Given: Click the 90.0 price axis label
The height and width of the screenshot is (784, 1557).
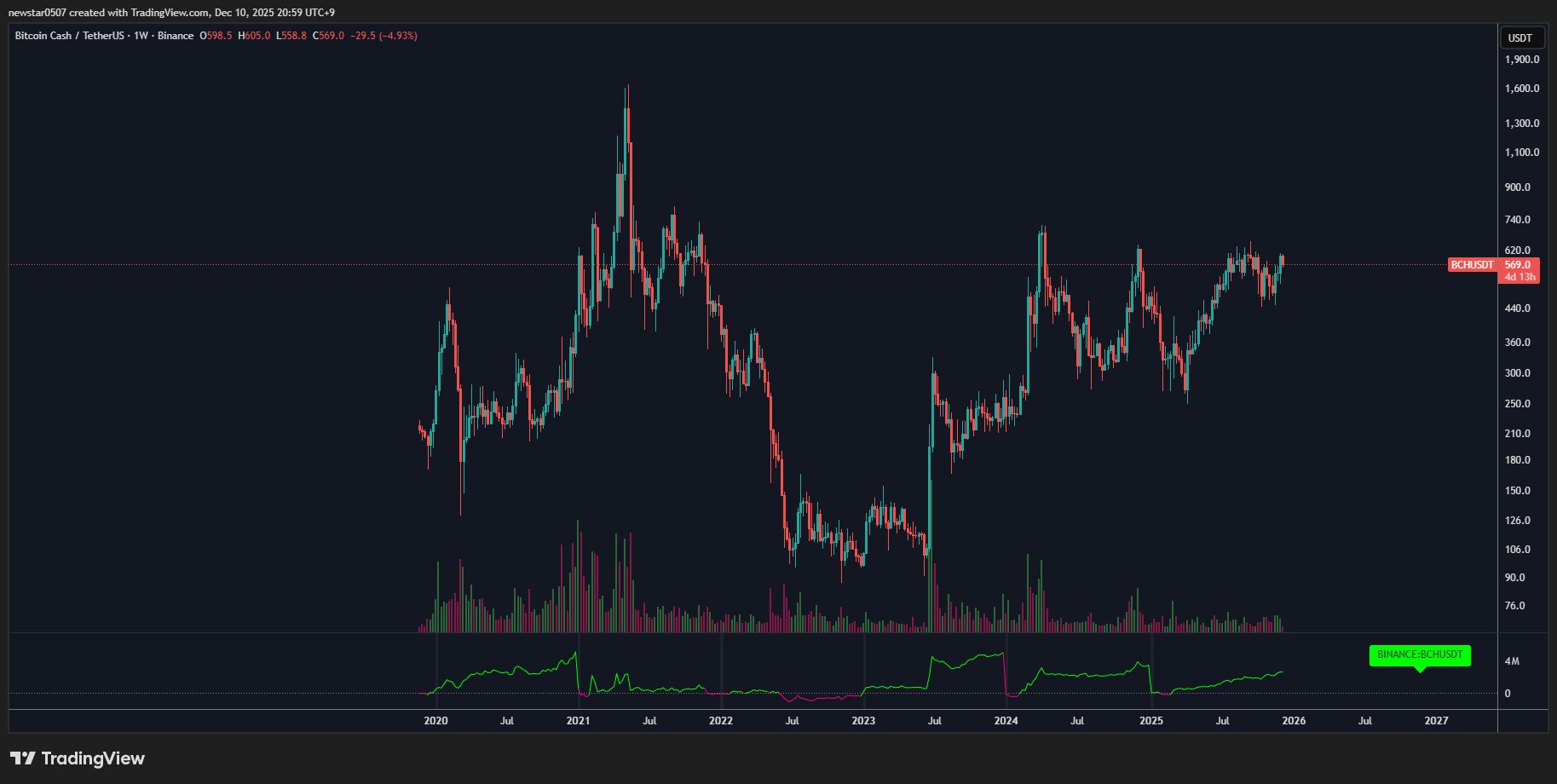Looking at the screenshot, I should click(x=1515, y=578).
